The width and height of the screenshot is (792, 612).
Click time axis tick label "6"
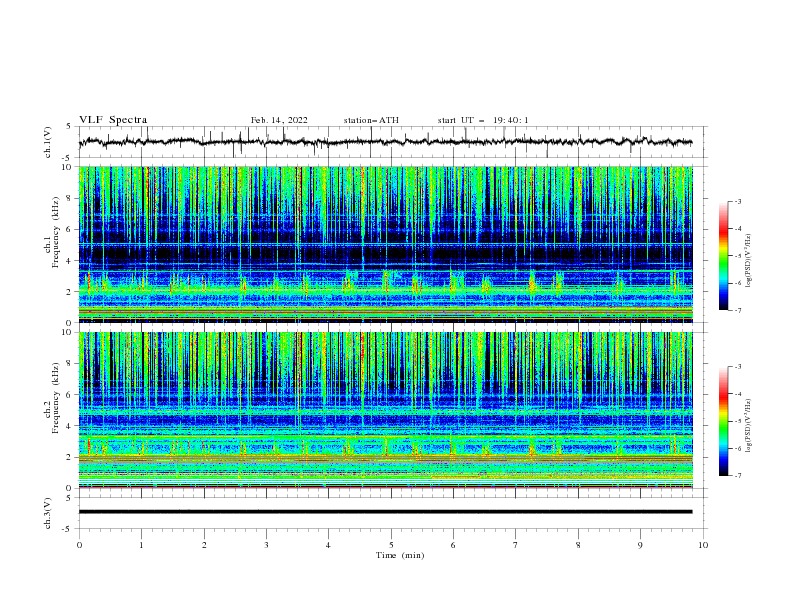click(x=453, y=545)
